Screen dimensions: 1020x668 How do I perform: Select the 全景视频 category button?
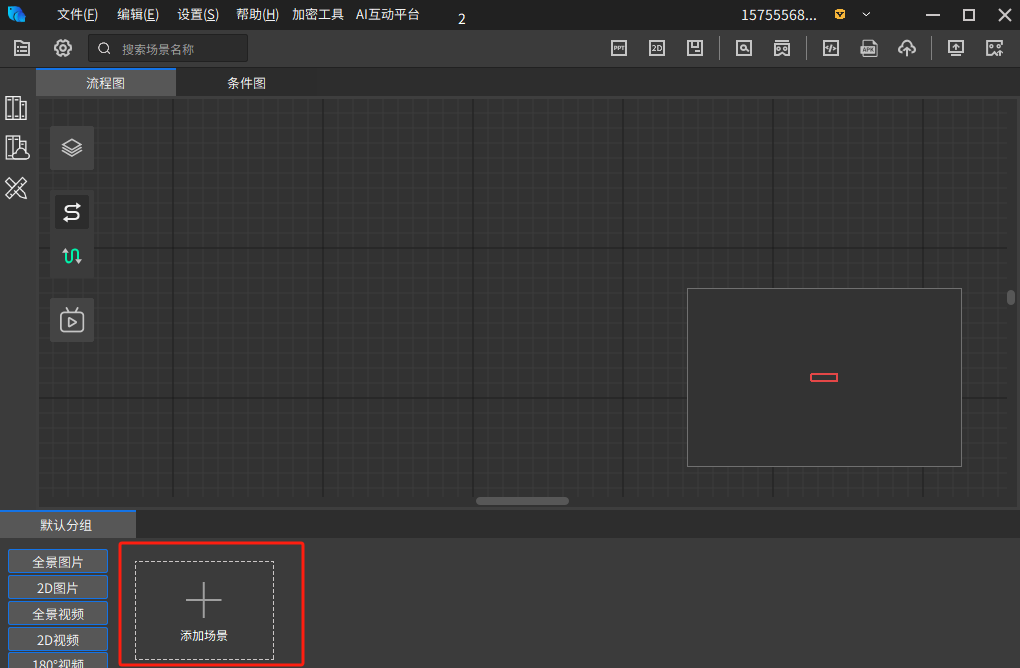tap(57, 612)
